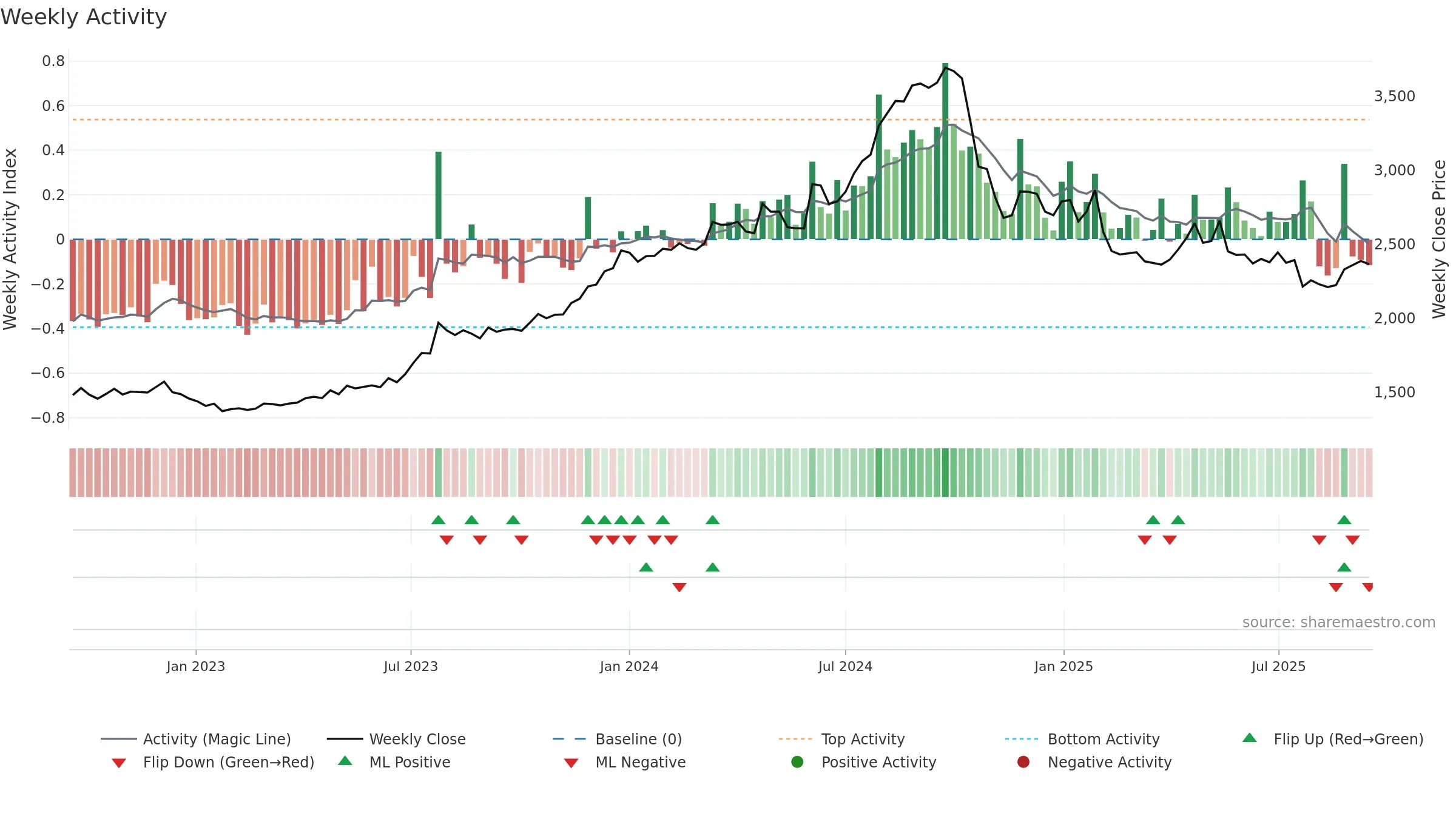Click the Weekly Close Price axis title
The height and width of the screenshot is (819, 1456).
(x=1439, y=239)
